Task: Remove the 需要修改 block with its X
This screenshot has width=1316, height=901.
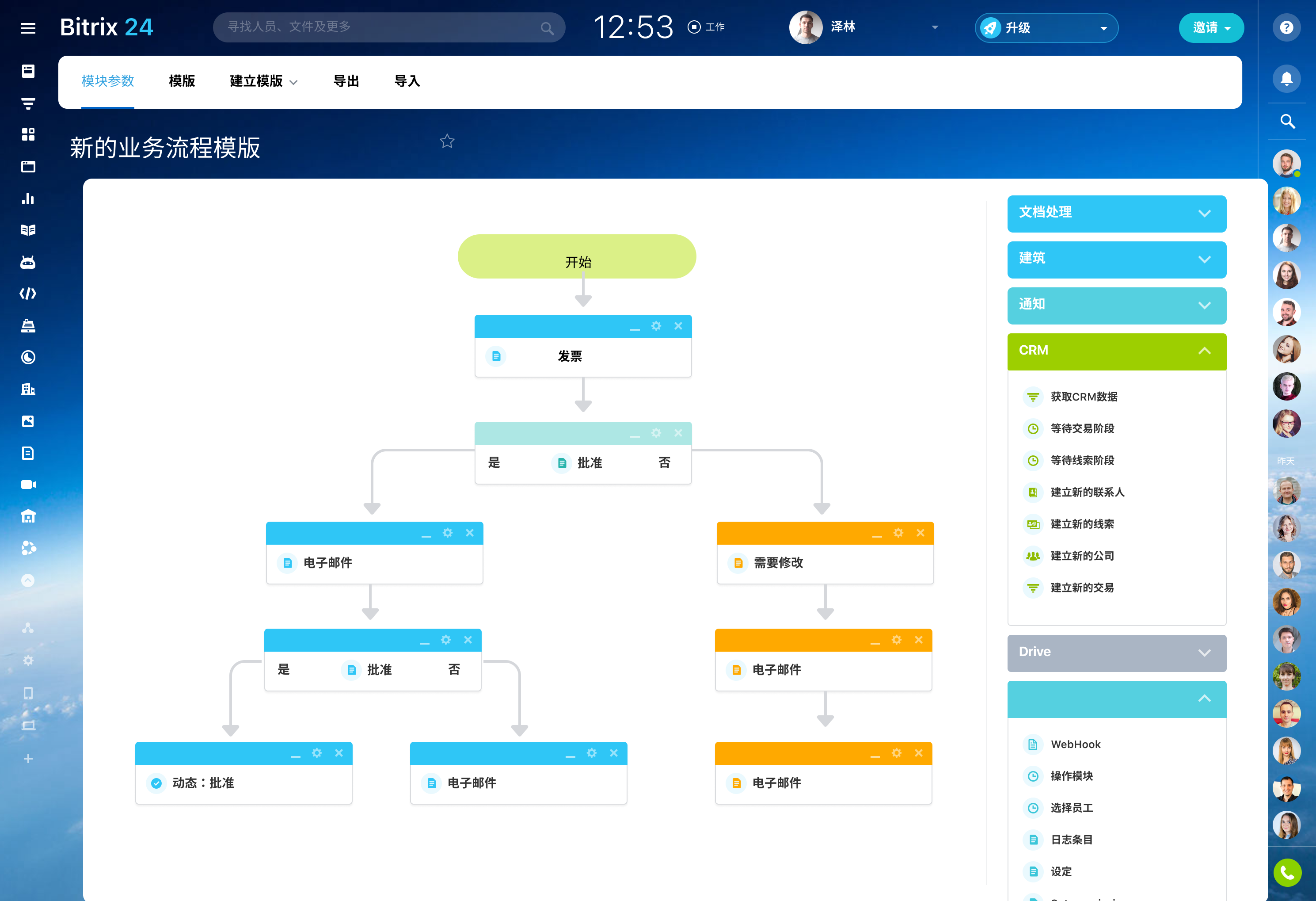Action: point(920,533)
